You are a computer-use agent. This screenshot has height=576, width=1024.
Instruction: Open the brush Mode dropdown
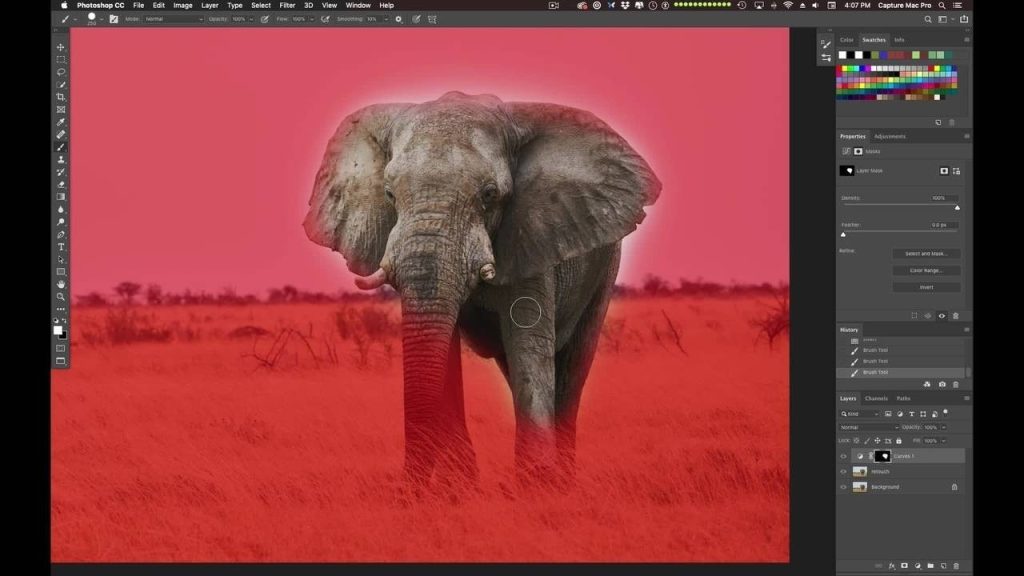pyautogui.click(x=173, y=19)
